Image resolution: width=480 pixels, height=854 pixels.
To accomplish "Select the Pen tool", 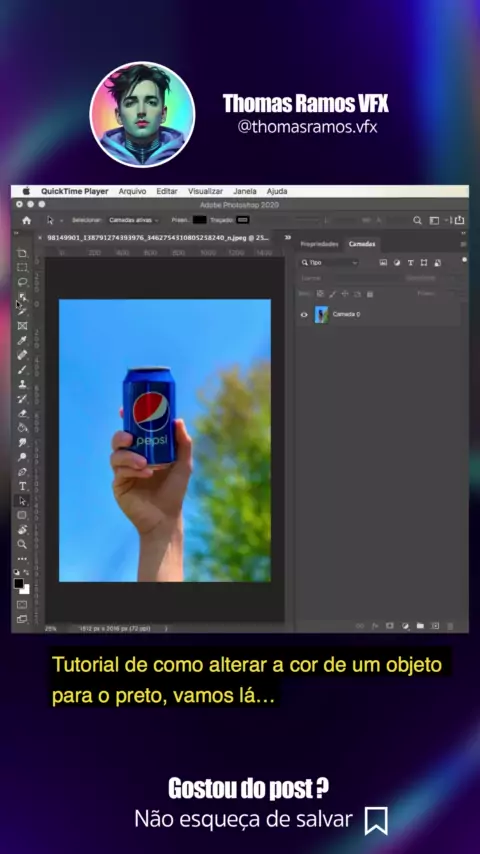I will (x=22, y=472).
